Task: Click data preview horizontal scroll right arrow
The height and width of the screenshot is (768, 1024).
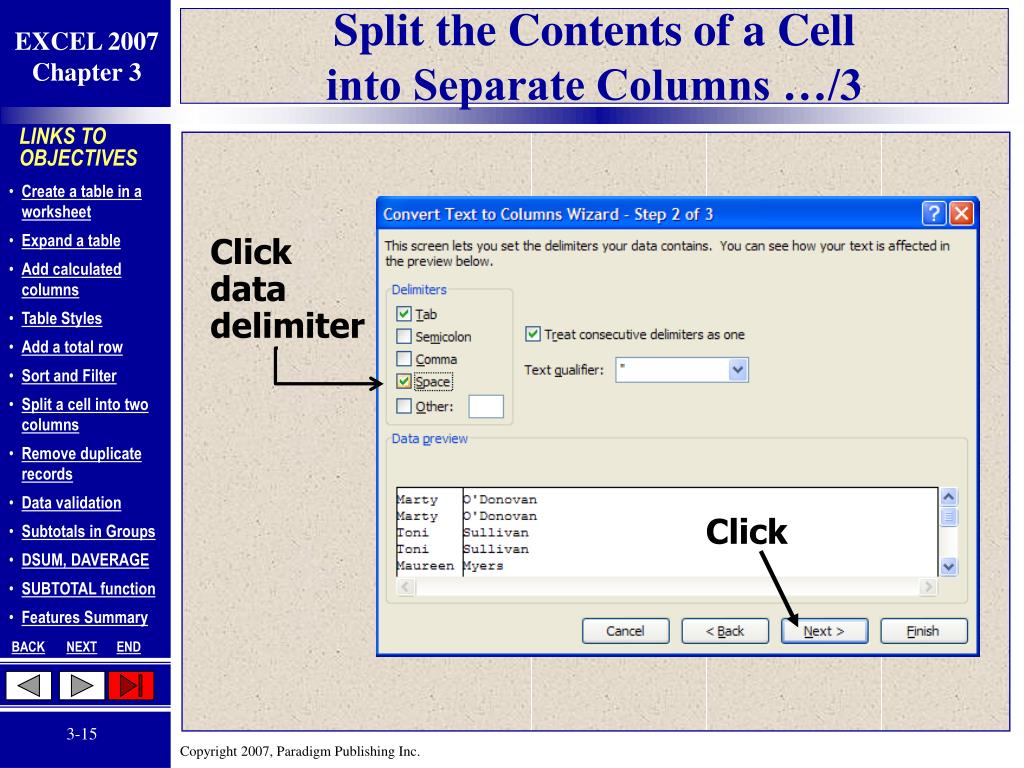Action: pos(927,586)
